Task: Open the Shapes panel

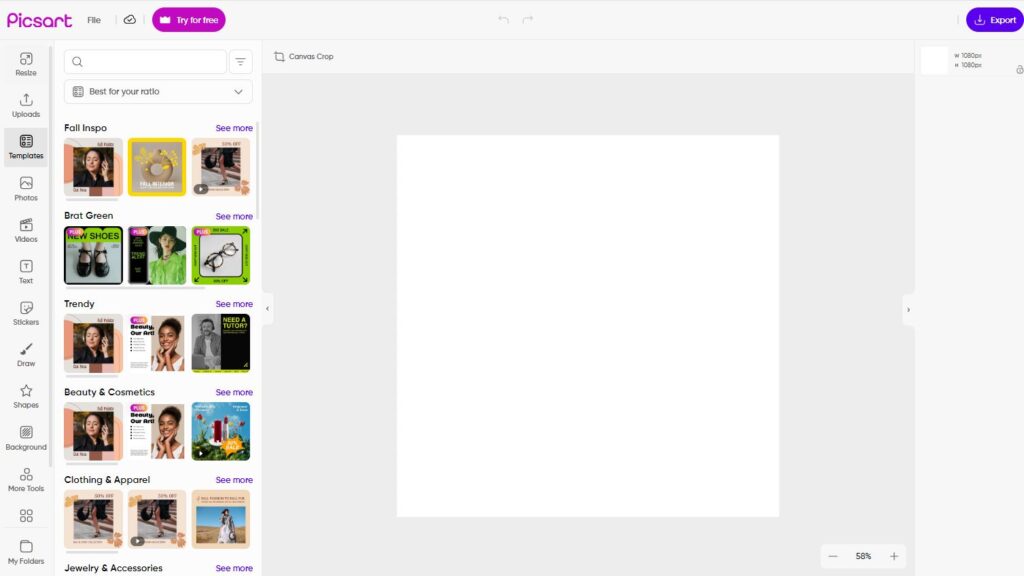Action: 26,396
